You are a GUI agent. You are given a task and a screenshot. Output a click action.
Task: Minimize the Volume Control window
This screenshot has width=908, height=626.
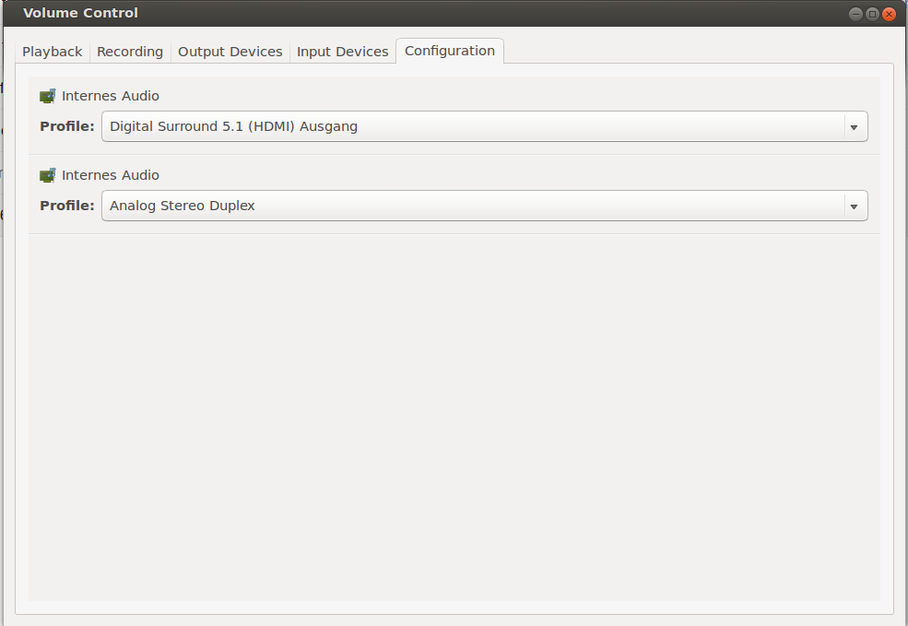click(x=856, y=14)
